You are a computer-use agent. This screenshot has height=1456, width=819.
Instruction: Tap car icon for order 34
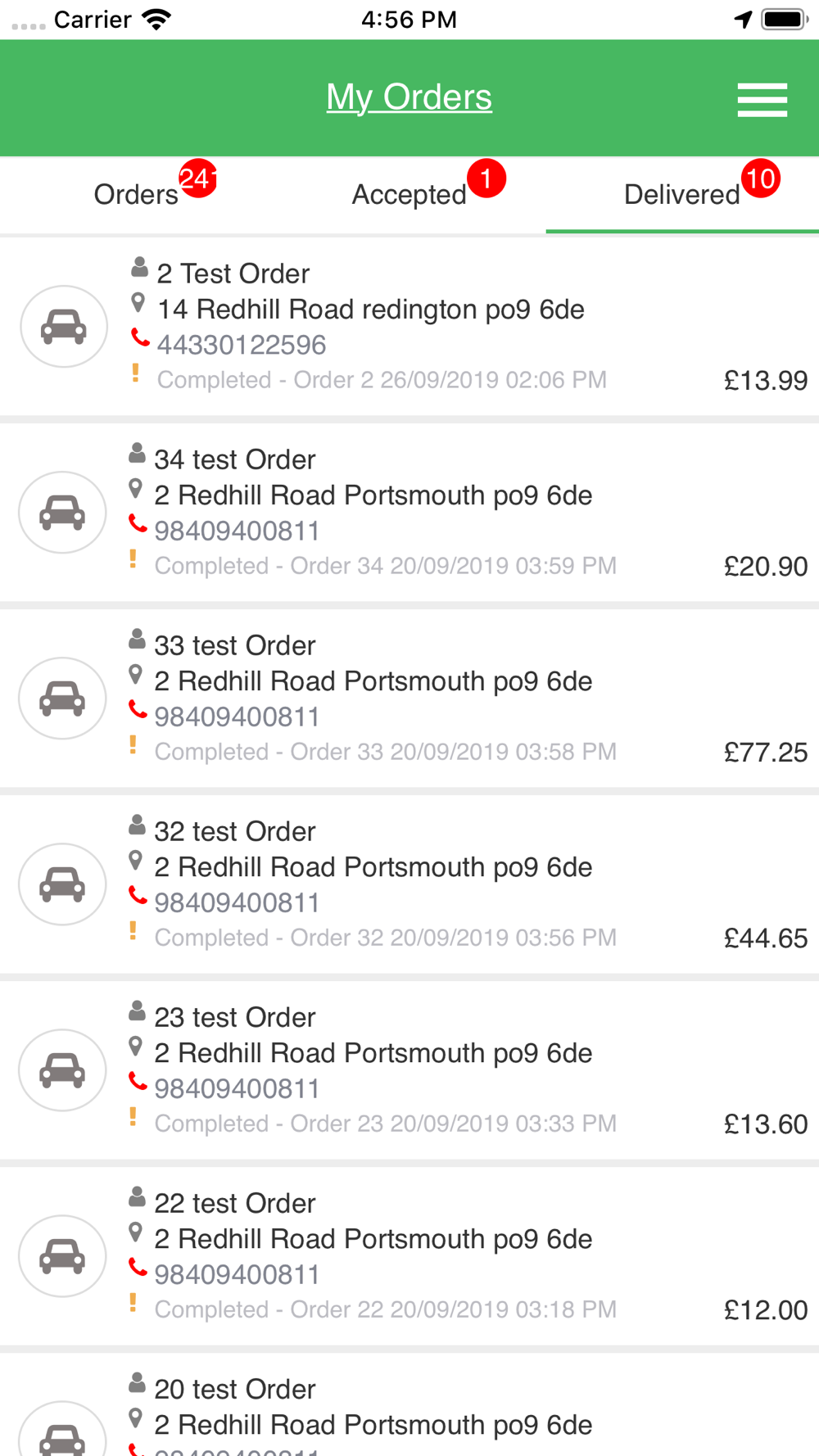[x=62, y=512]
